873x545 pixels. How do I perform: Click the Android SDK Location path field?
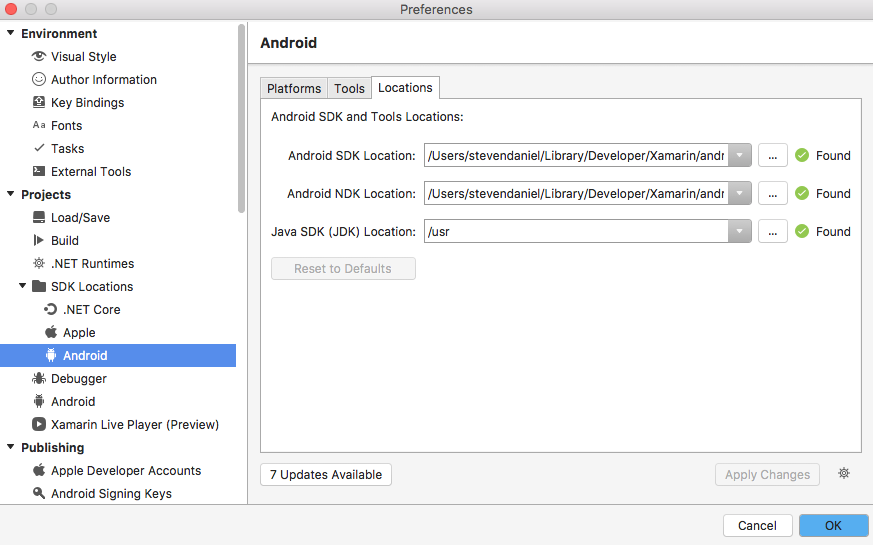tap(576, 155)
